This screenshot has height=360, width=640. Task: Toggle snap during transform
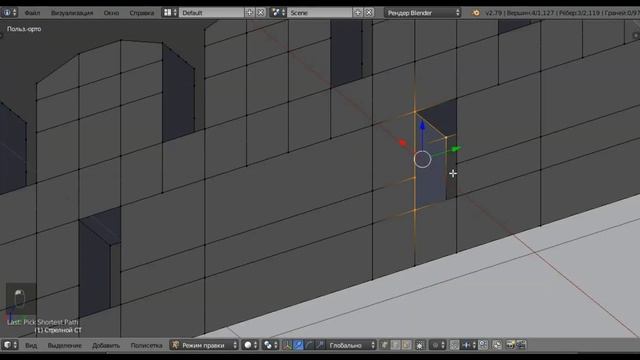(x=454, y=345)
